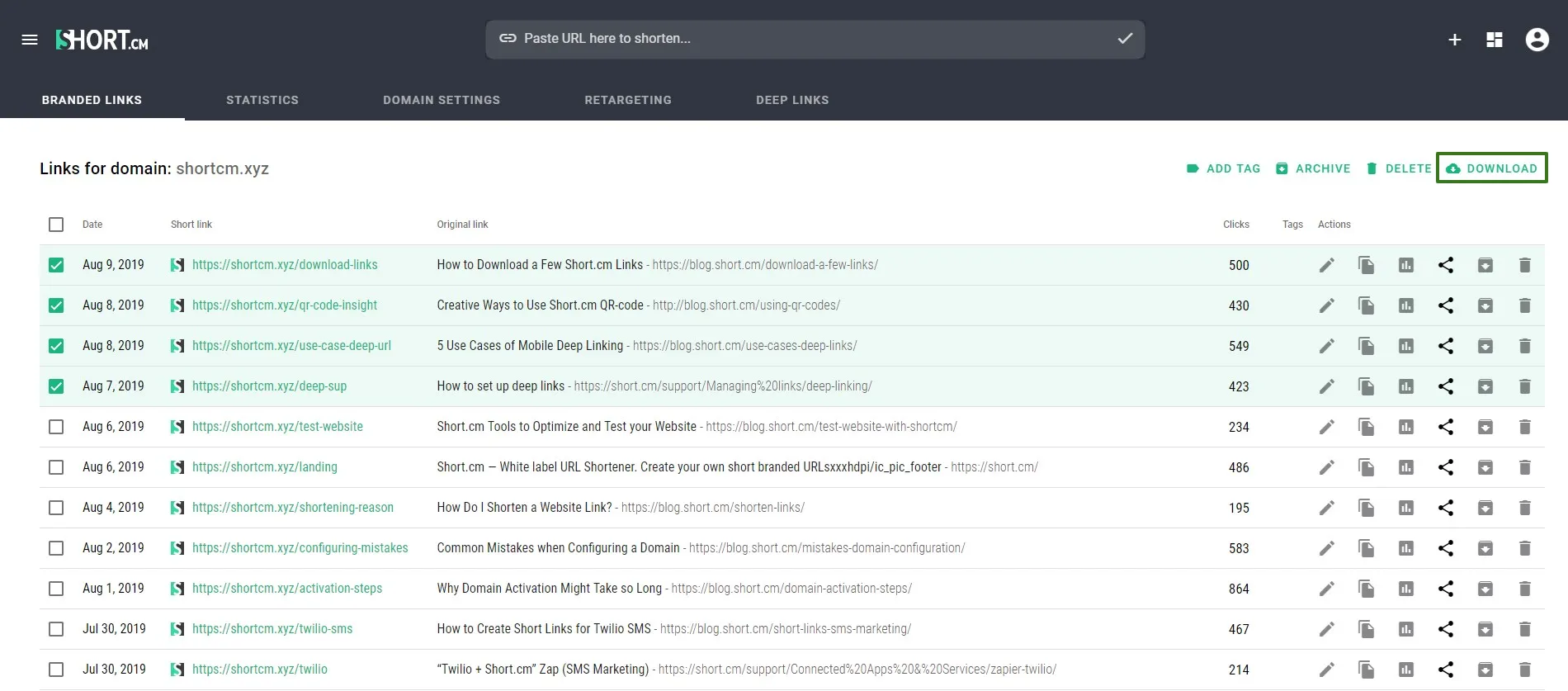Copy the twilio-sms short link
Viewport: 1568px width, 691px height.
1366,629
